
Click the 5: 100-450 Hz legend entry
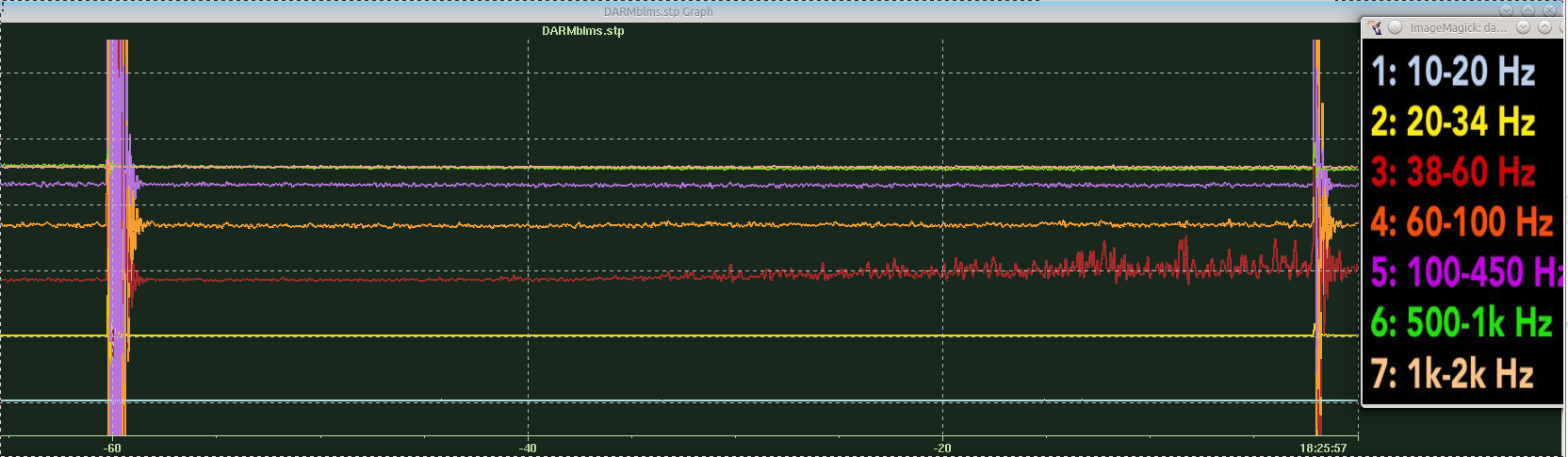point(1466,272)
